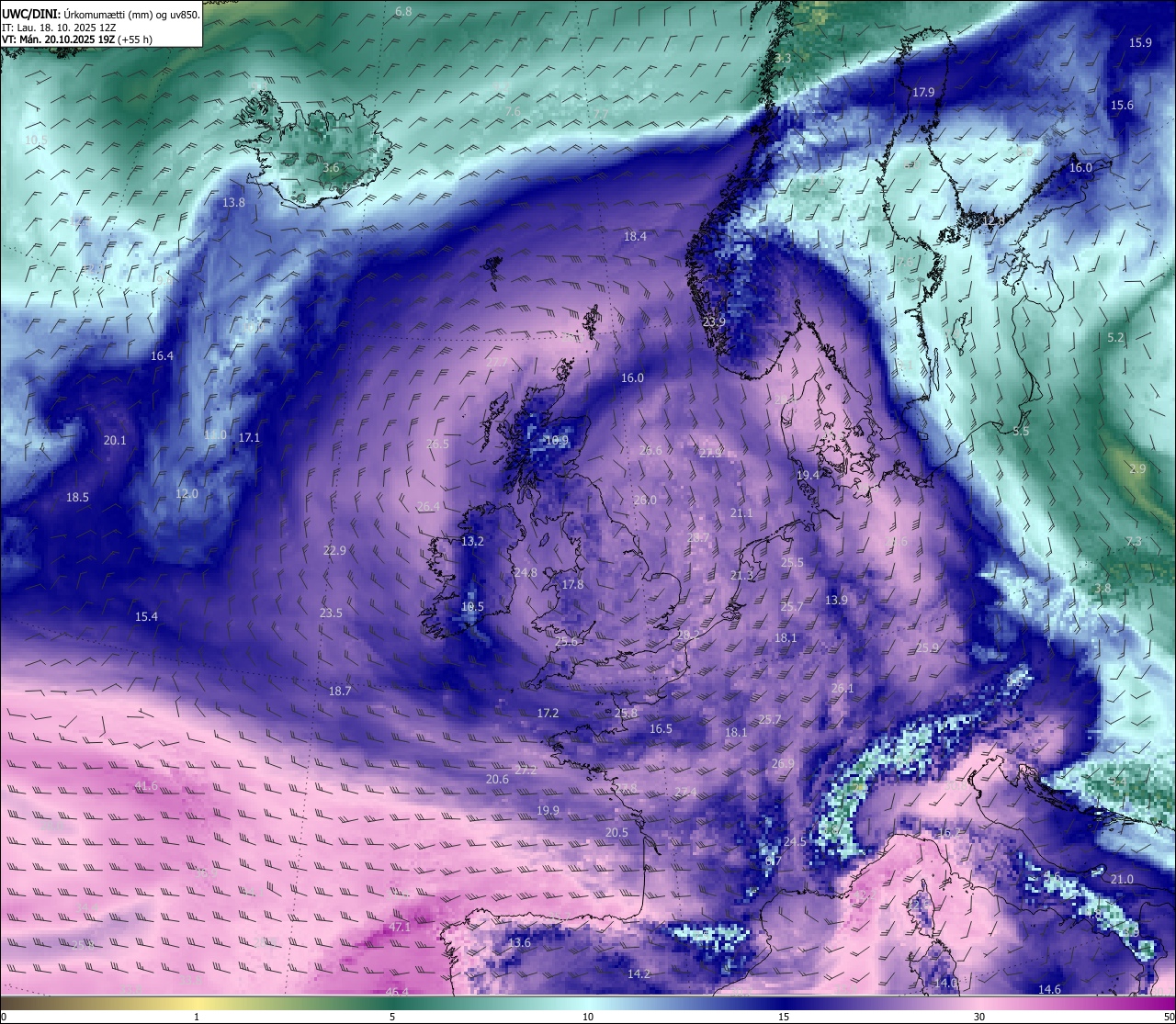
Task: Click the map value '41.6'
Action: (146, 786)
